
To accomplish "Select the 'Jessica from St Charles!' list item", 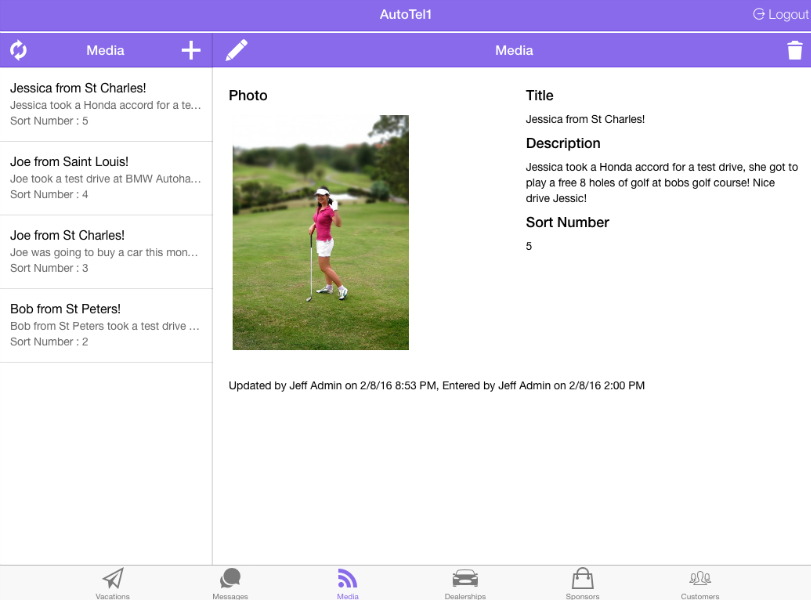I will point(106,104).
